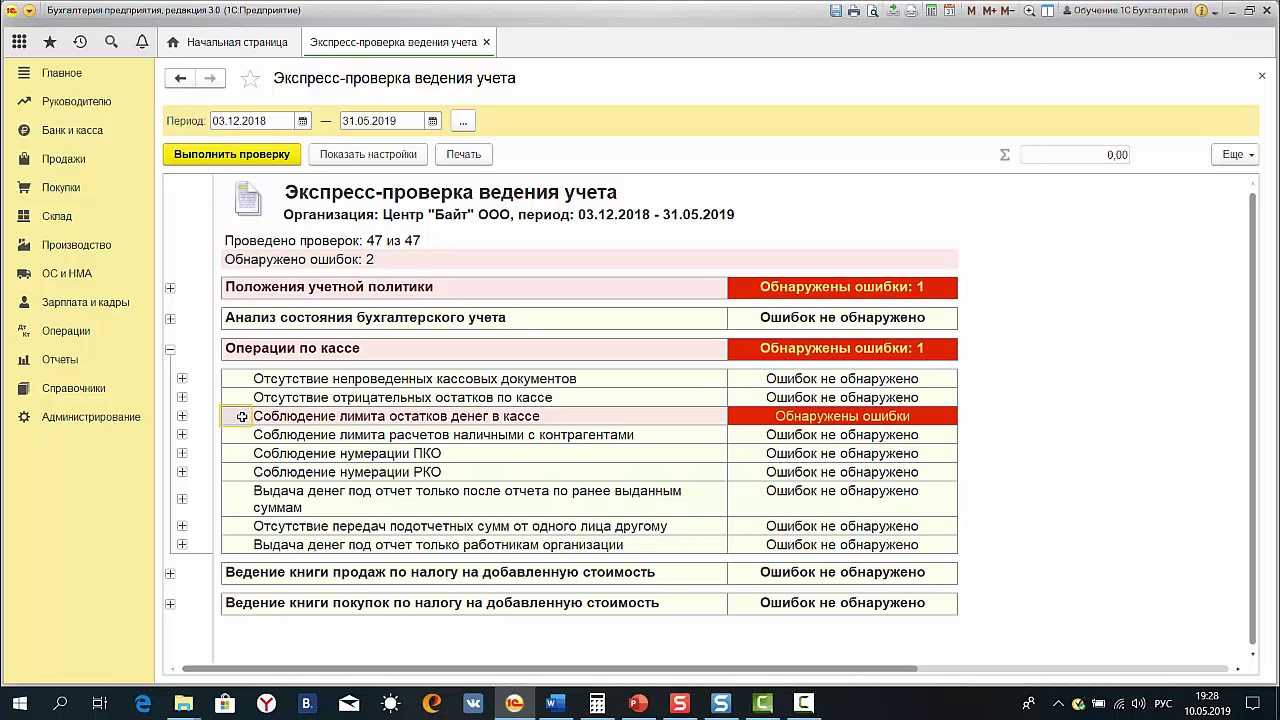Open the History clock icon
Viewport: 1280px width, 720px height.
(80, 42)
